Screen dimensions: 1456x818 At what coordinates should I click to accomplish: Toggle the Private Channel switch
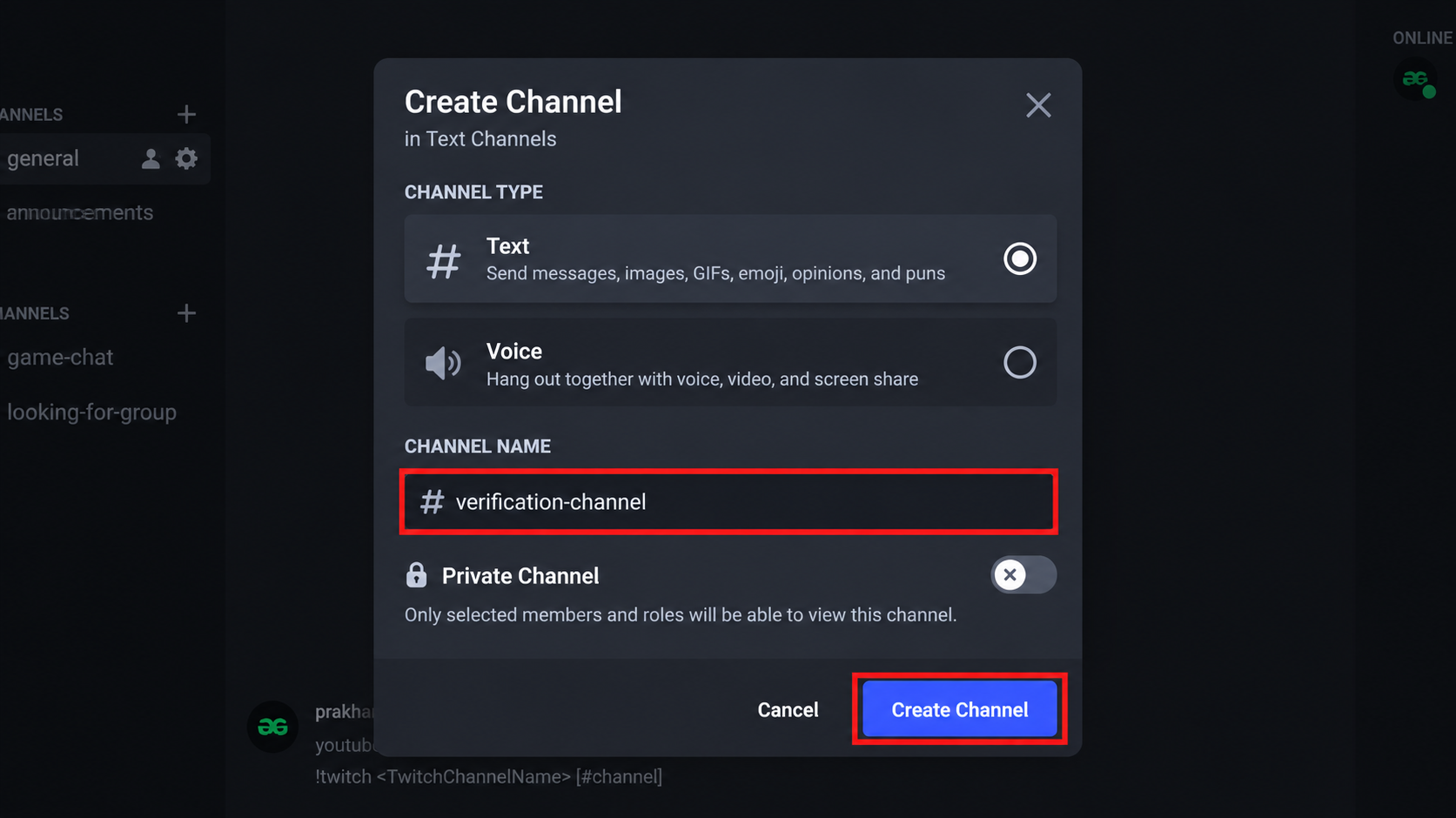click(1023, 574)
